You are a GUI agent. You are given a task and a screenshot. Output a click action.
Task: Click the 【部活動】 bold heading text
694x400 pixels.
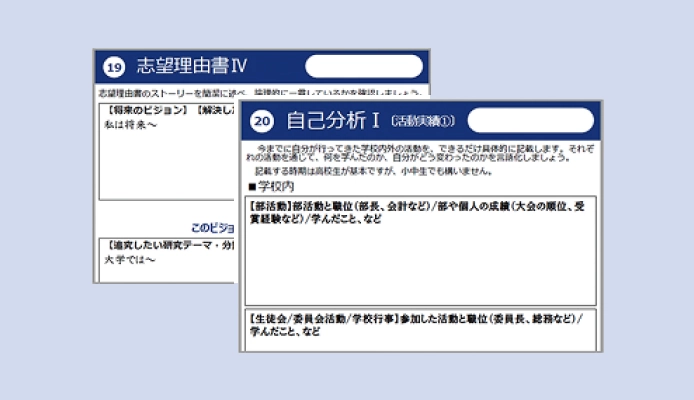(x=269, y=207)
